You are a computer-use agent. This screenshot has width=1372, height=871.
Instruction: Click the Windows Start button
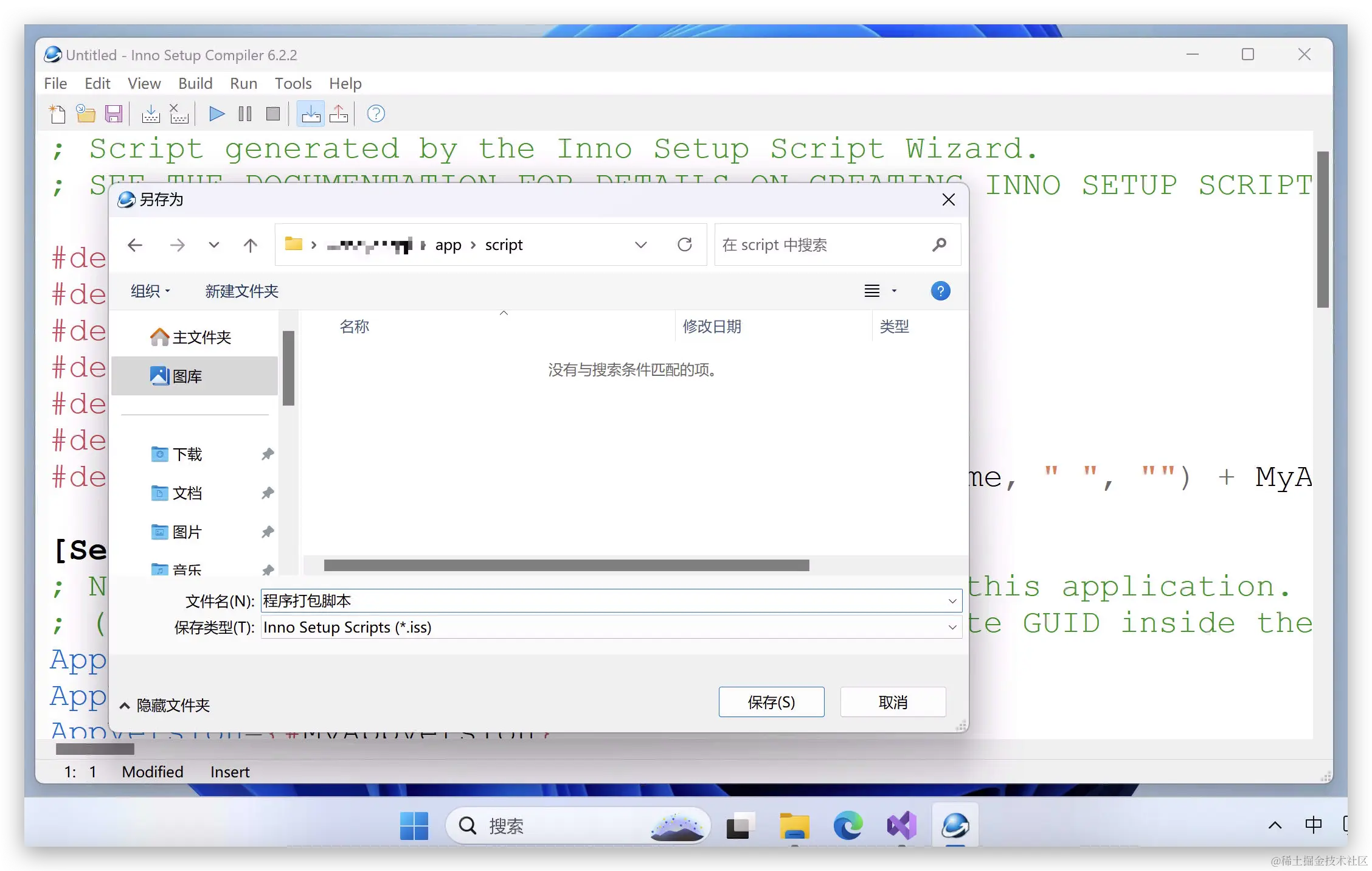click(414, 825)
